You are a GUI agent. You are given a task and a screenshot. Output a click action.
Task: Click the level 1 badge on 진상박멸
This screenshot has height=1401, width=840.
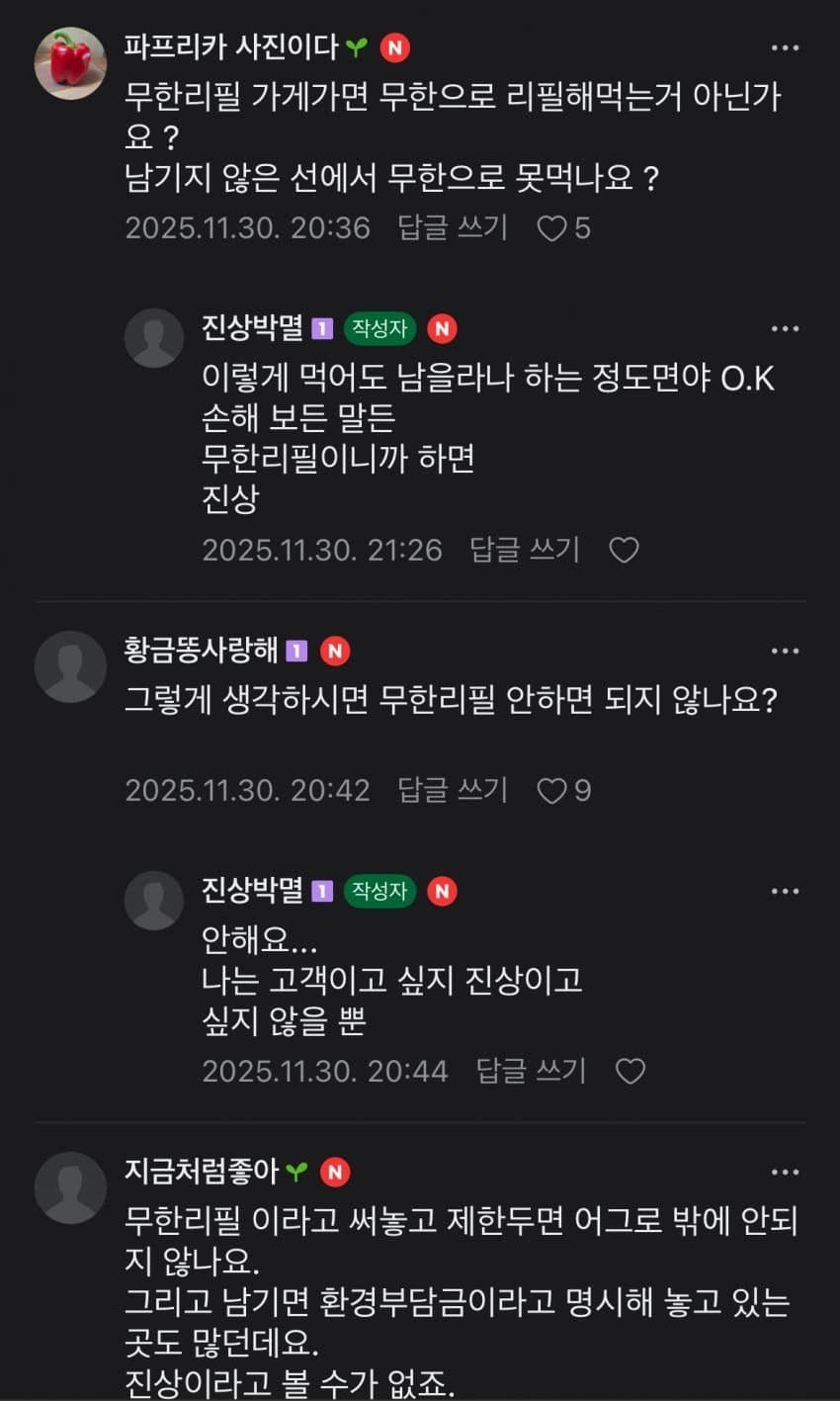pyautogui.click(x=322, y=326)
